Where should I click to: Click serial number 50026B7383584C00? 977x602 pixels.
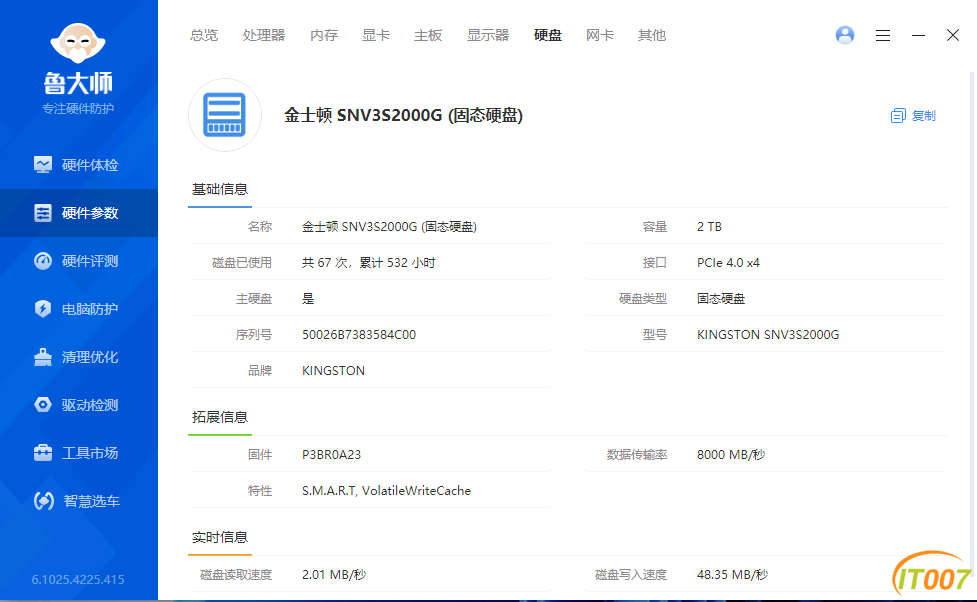pyautogui.click(x=359, y=335)
